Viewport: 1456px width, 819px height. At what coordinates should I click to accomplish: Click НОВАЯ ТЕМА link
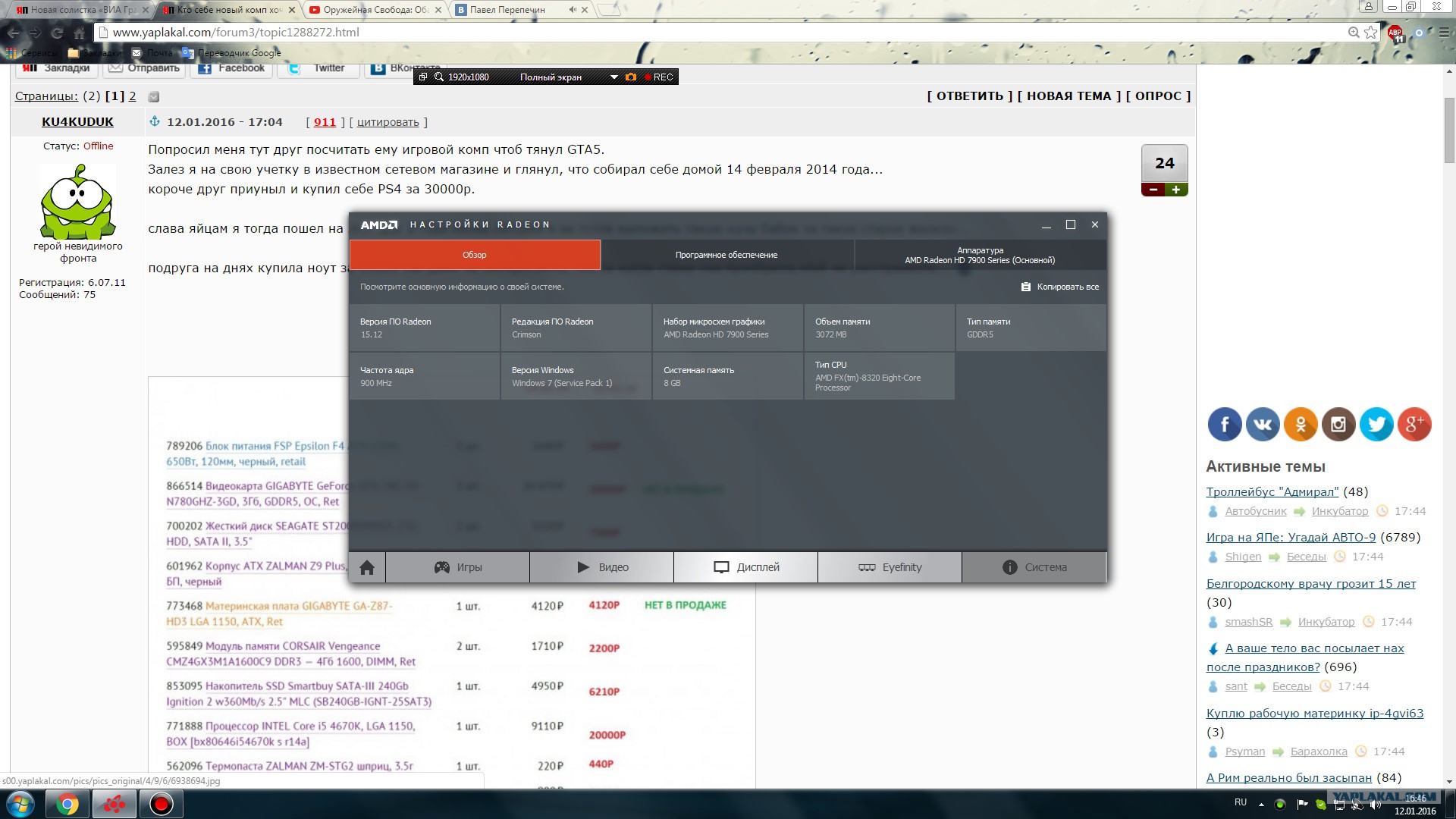point(1069,96)
